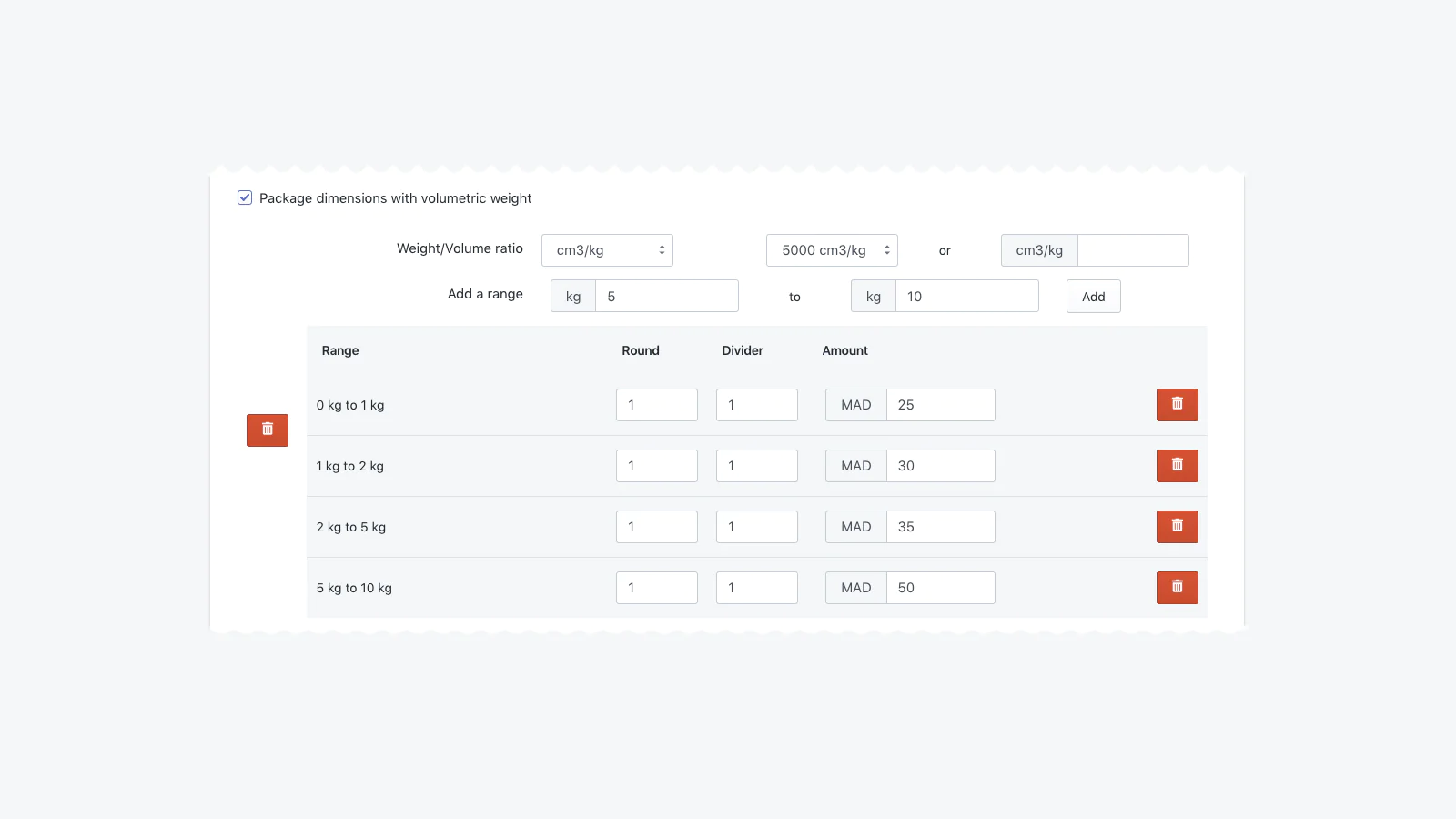This screenshot has height=819, width=1456.
Task: Click Divider field in 1 kg to 2 kg row
Action: click(757, 466)
